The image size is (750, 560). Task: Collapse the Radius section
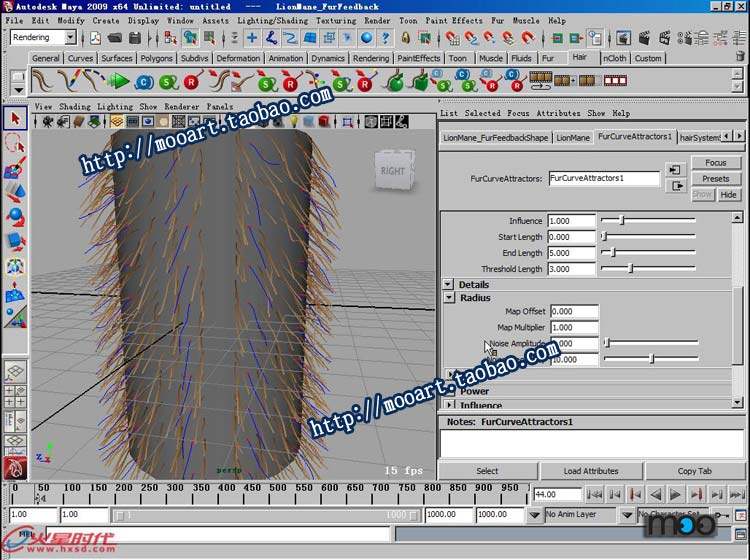point(449,297)
